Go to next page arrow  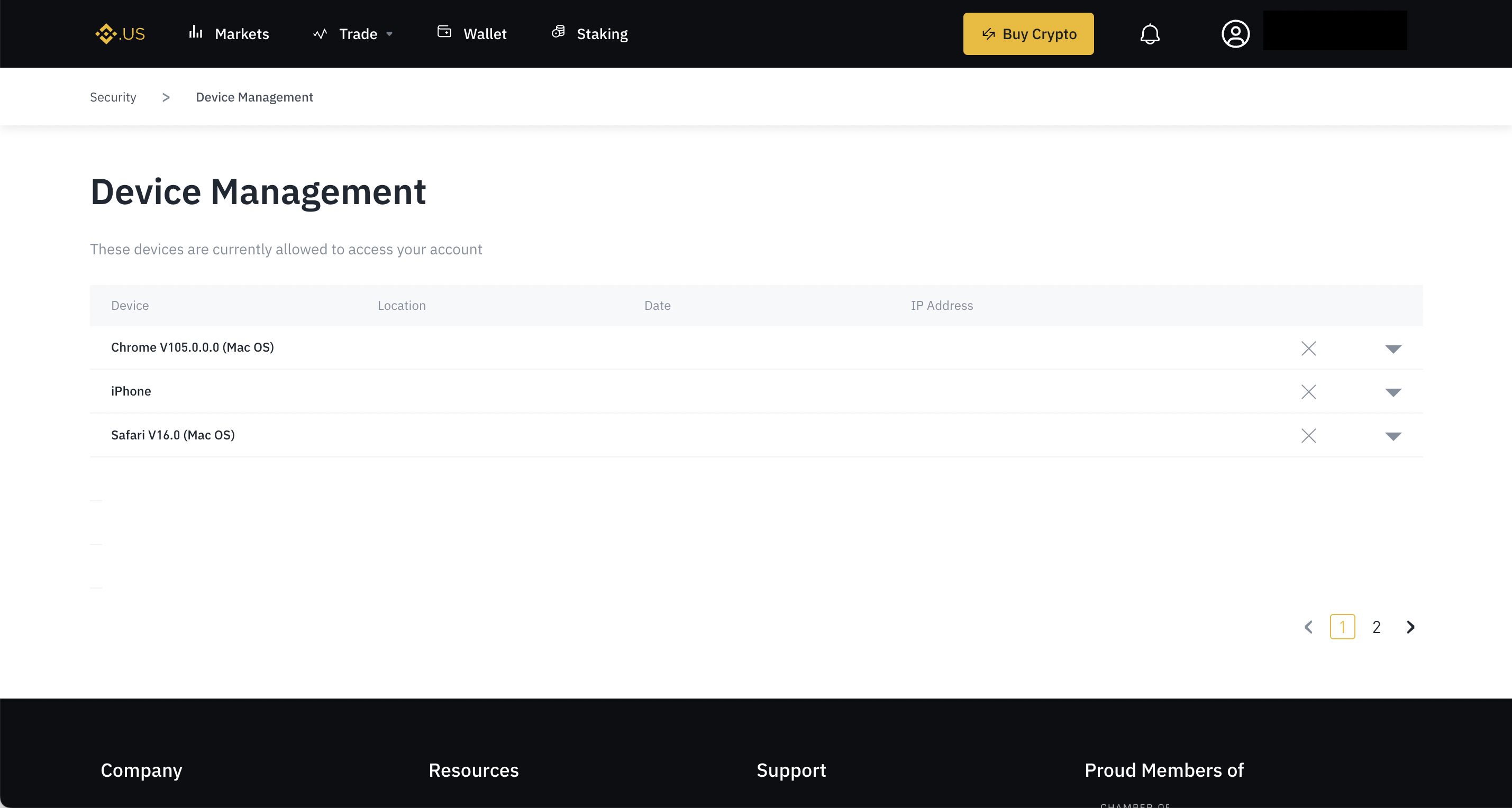(1410, 627)
